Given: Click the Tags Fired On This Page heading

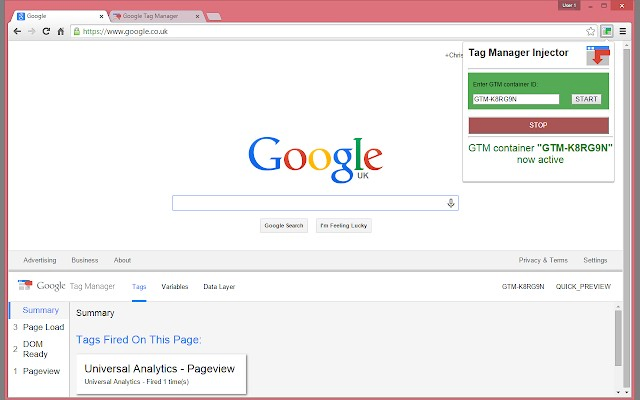Looking at the screenshot, I should click(139, 340).
